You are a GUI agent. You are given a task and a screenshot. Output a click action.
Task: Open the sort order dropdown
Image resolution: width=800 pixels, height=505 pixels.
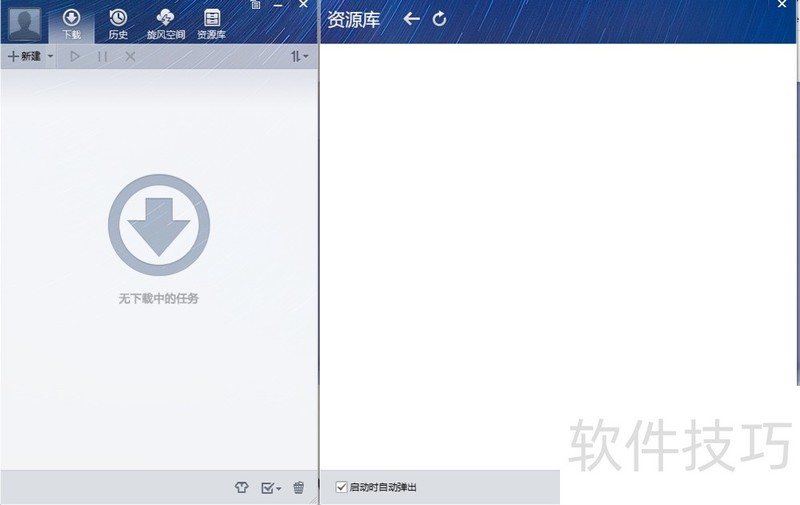click(299, 56)
